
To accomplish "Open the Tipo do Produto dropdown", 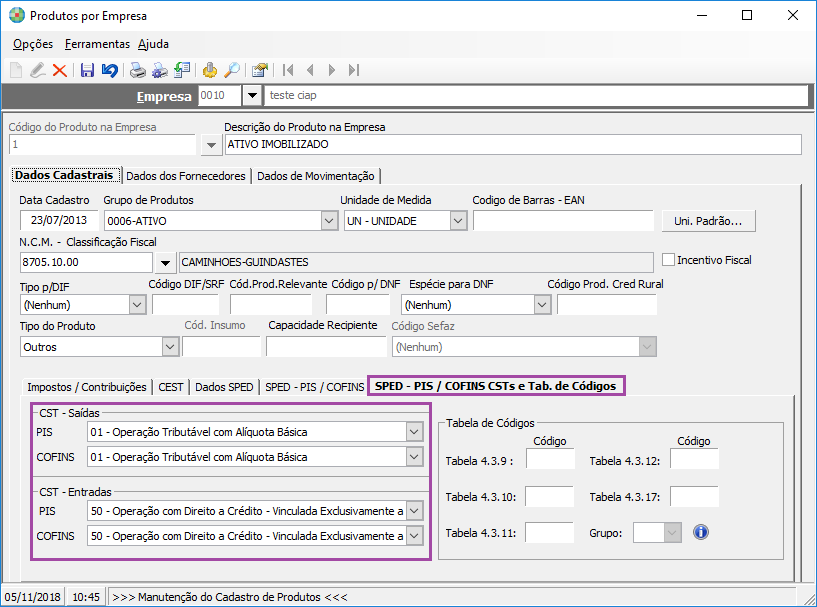I will coord(170,346).
